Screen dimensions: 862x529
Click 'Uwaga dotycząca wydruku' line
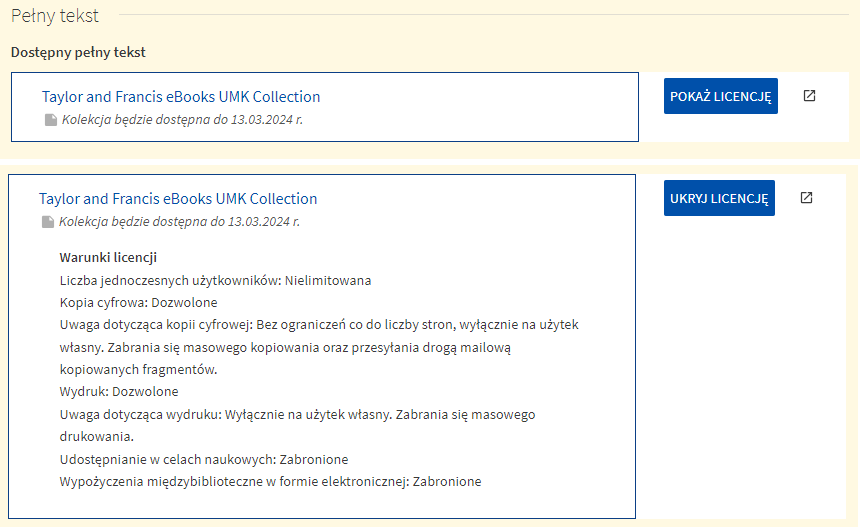[297, 415]
